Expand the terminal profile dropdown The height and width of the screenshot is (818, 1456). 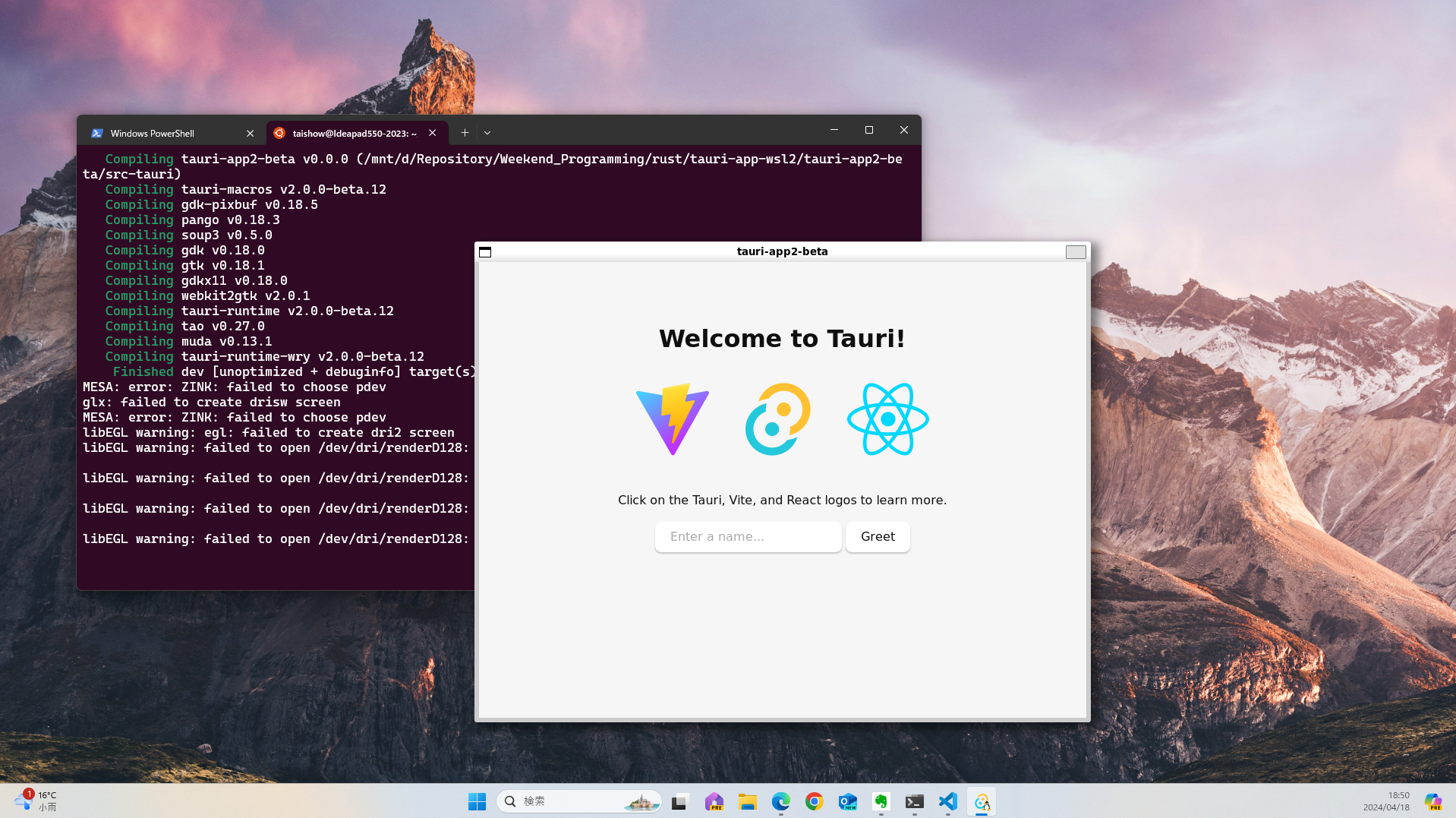pyautogui.click(x=487, y=133)
